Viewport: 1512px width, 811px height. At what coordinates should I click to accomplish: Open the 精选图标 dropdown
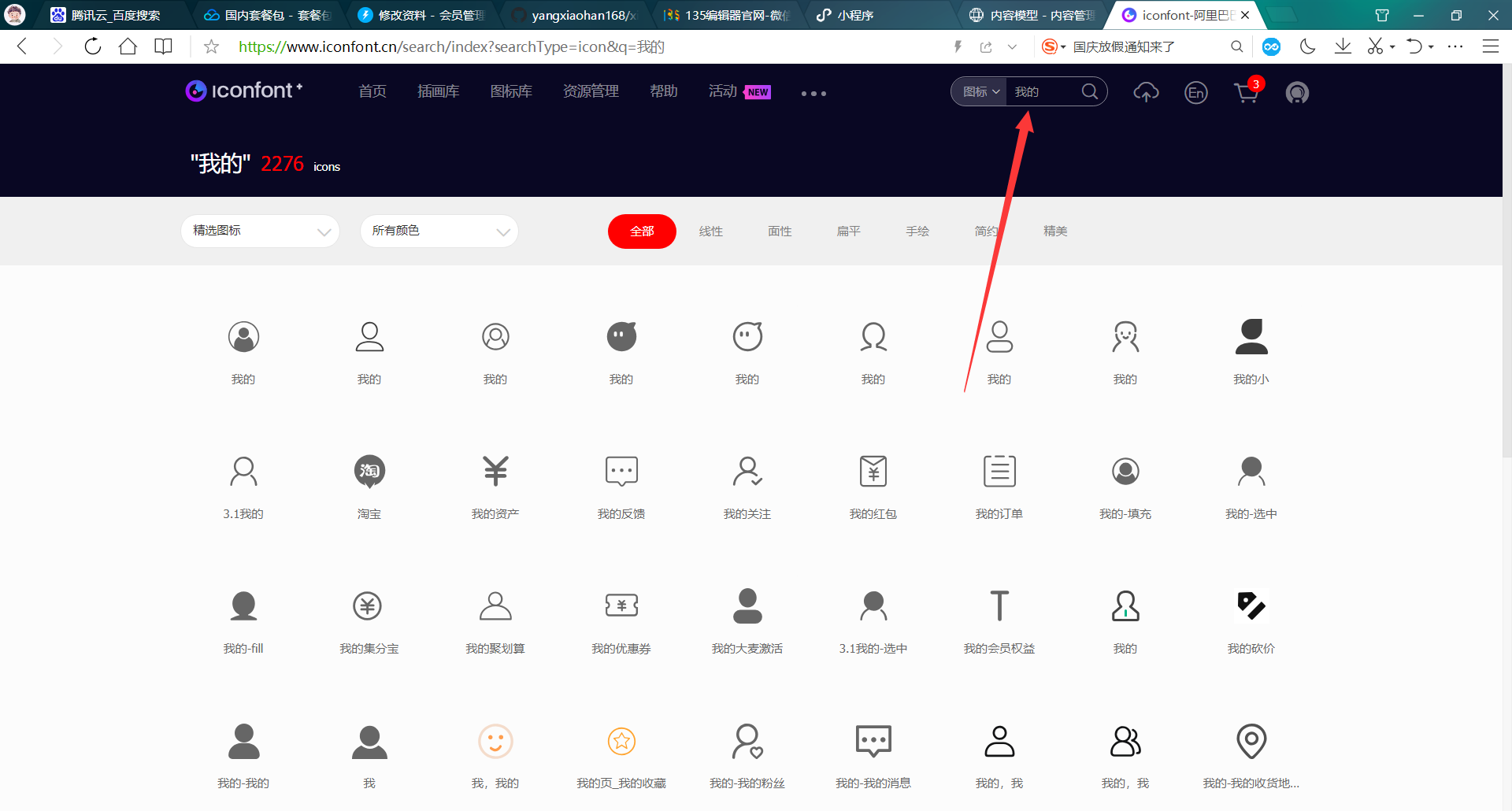(260, 231)
